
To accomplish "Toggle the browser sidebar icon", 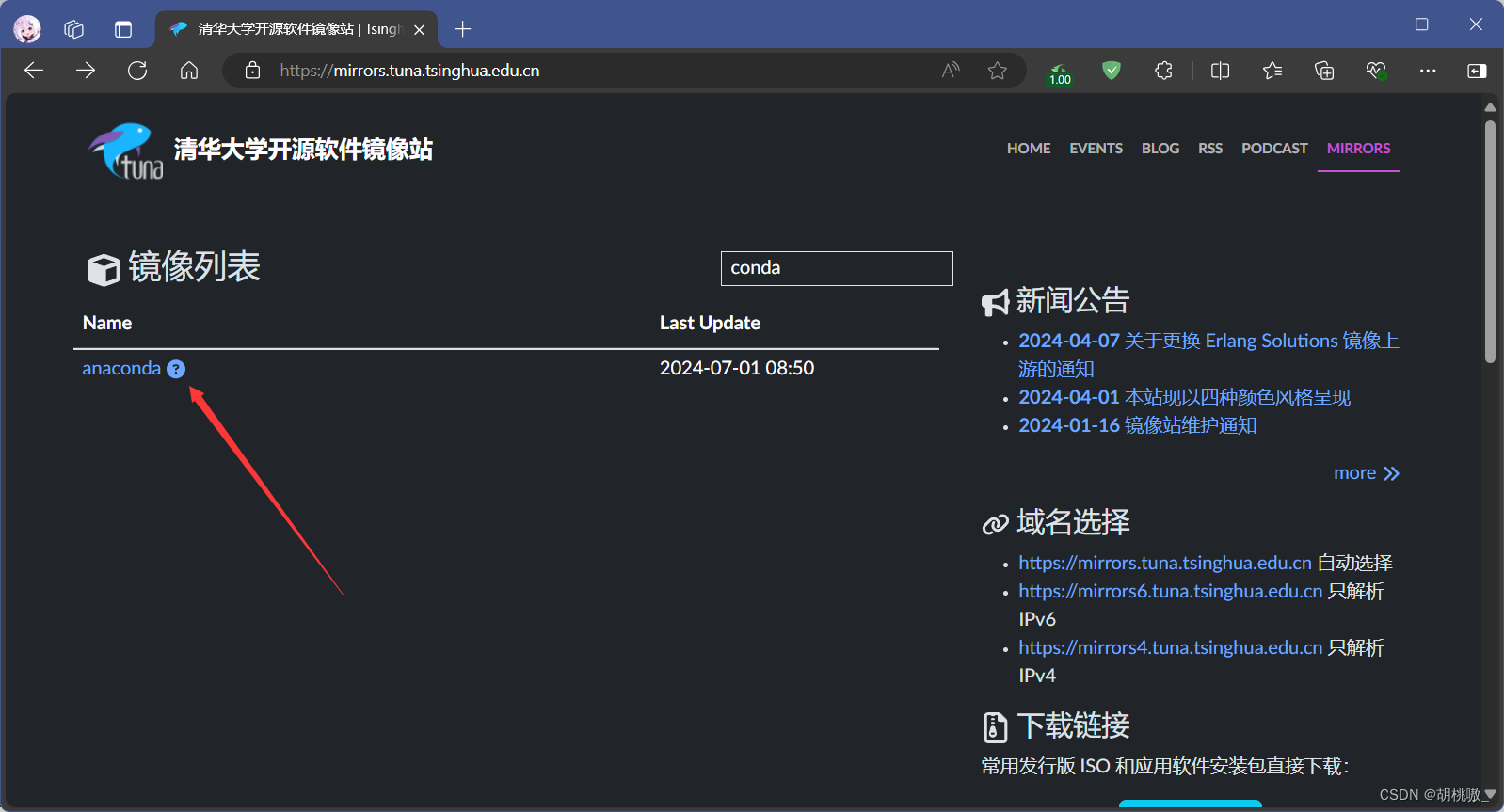I will point(1477,71).
